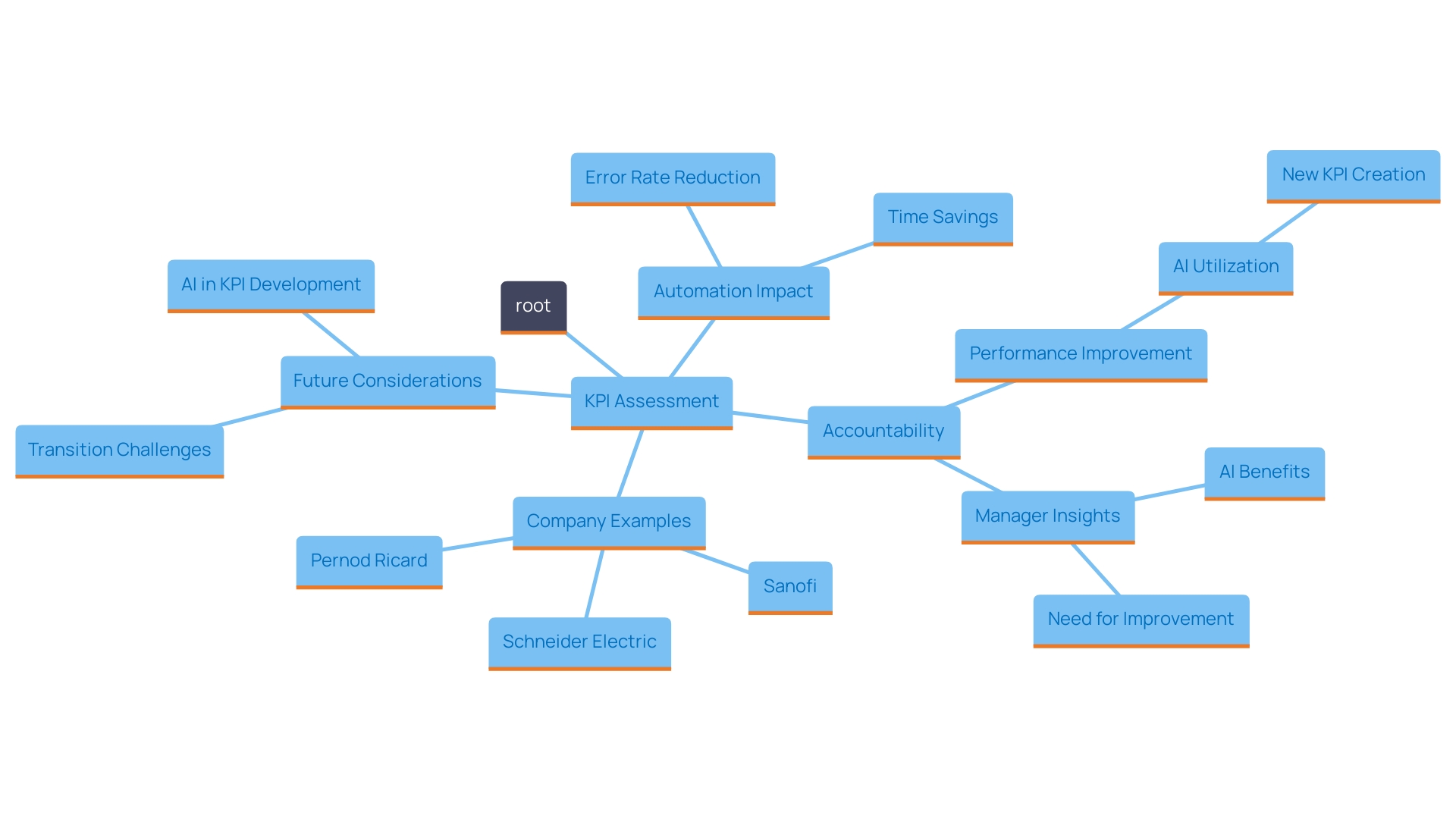
Task: Click the root node in mind map
Action: point(530,308)
